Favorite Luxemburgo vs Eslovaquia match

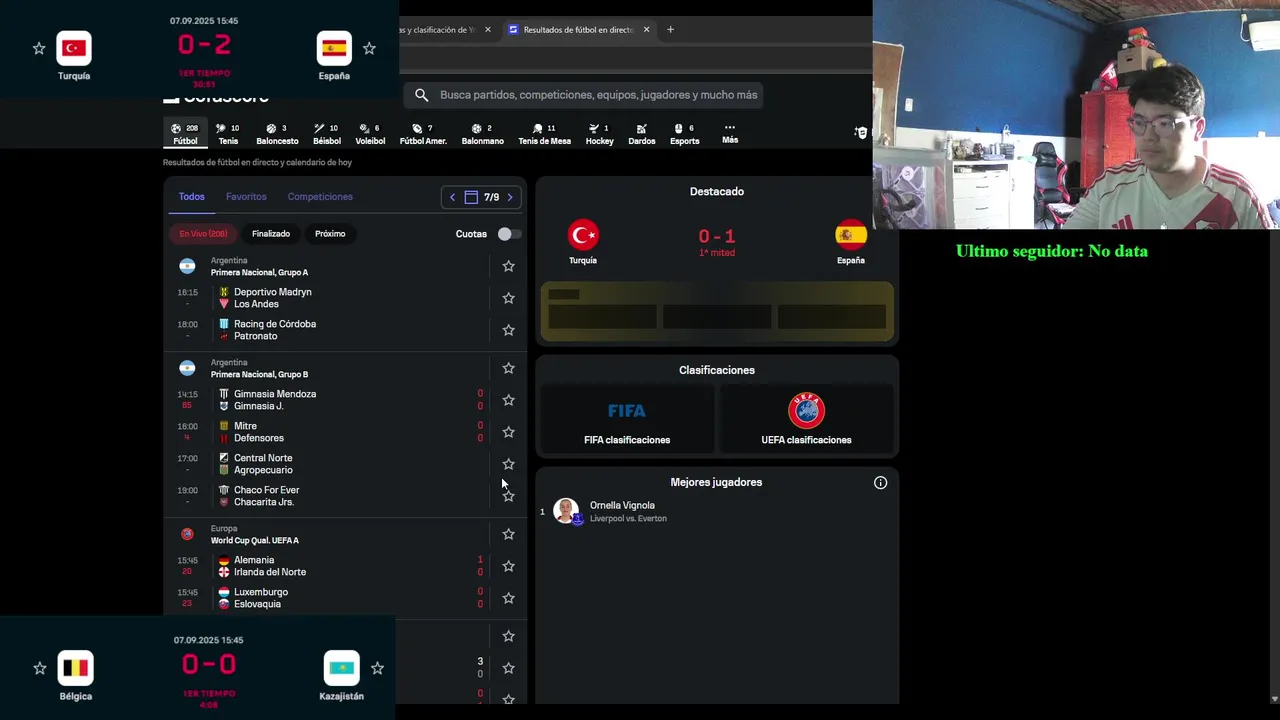[508, 598]
